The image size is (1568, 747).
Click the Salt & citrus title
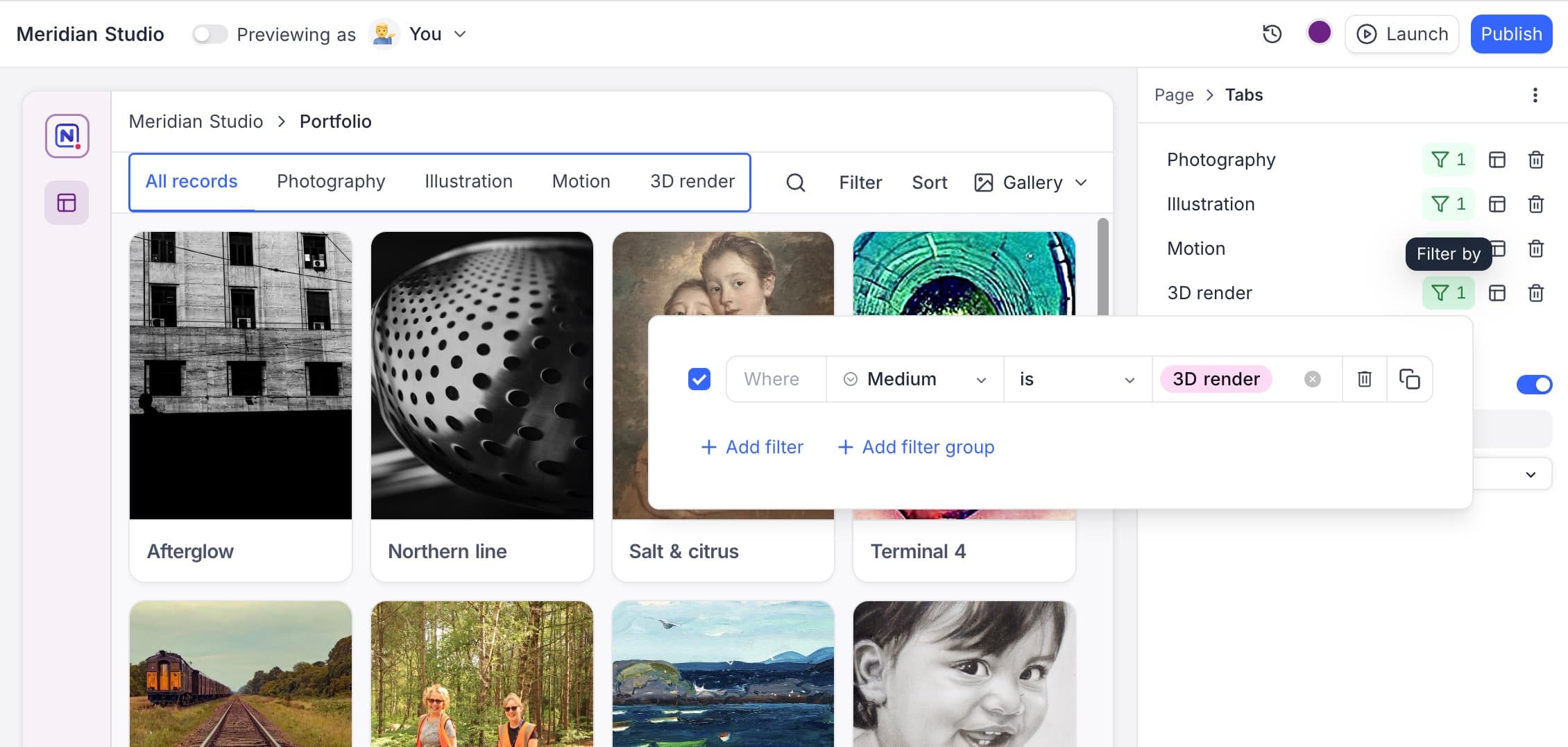click(x=683, y=551)
